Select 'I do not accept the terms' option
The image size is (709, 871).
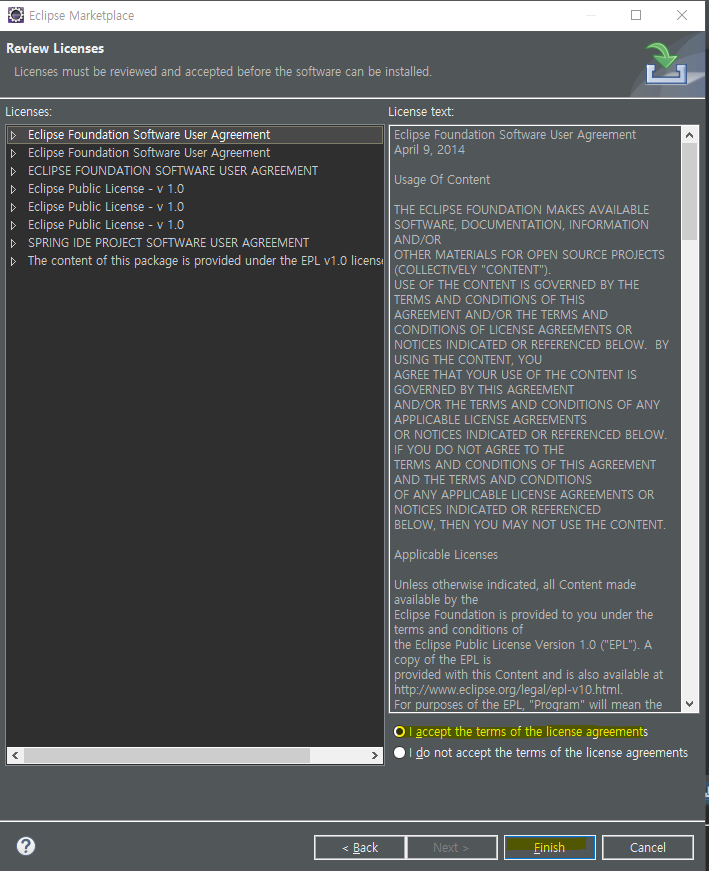(x=400, y=753)
